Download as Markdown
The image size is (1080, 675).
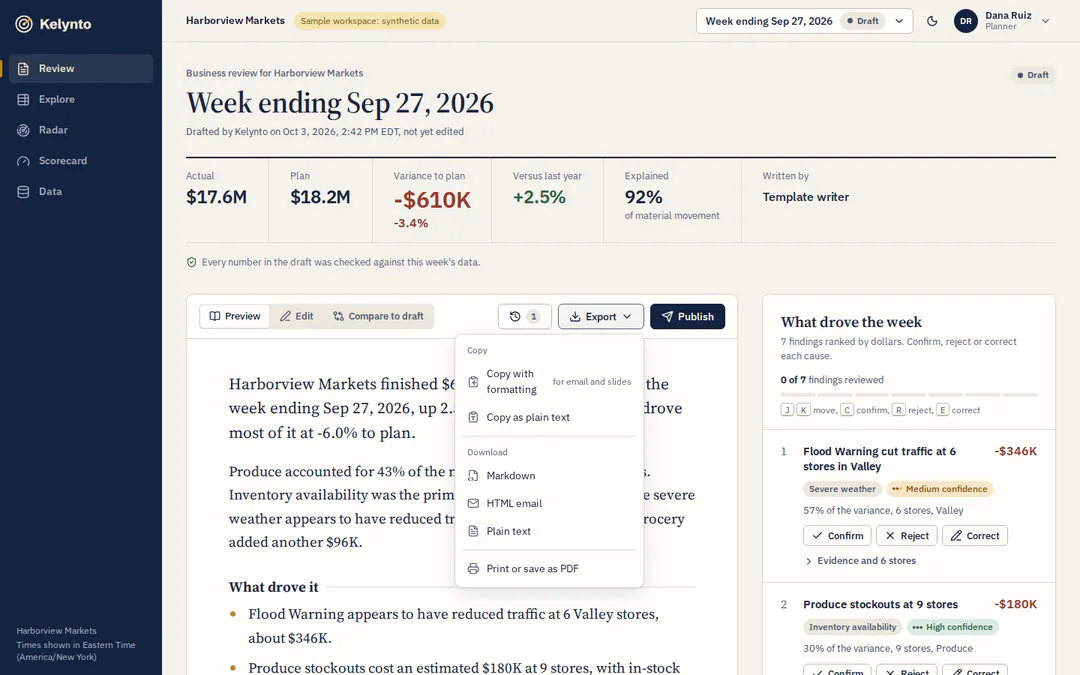(549, 476)
